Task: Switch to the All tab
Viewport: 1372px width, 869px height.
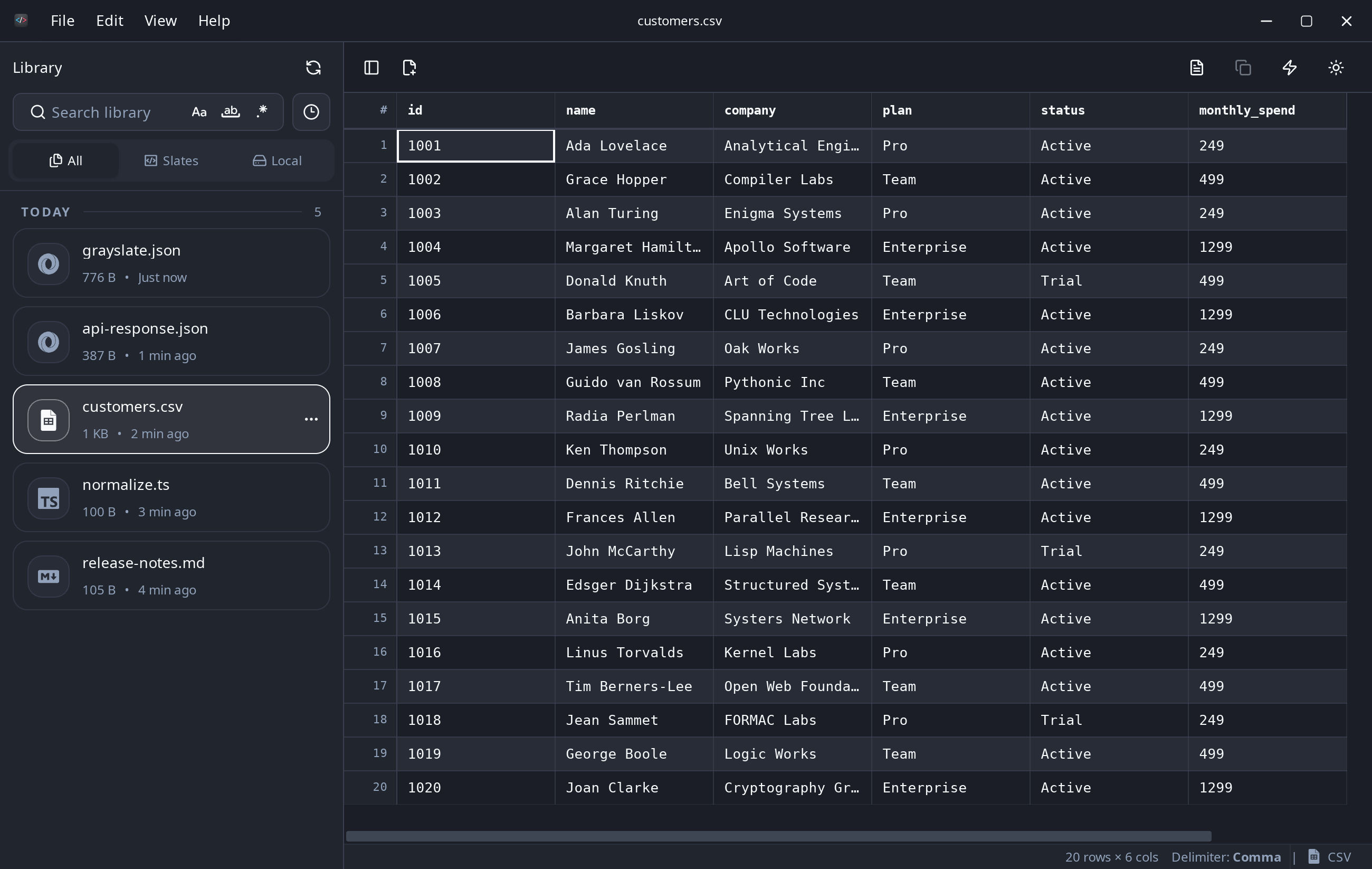Action: pyautogui.click(x=65, y=161)
